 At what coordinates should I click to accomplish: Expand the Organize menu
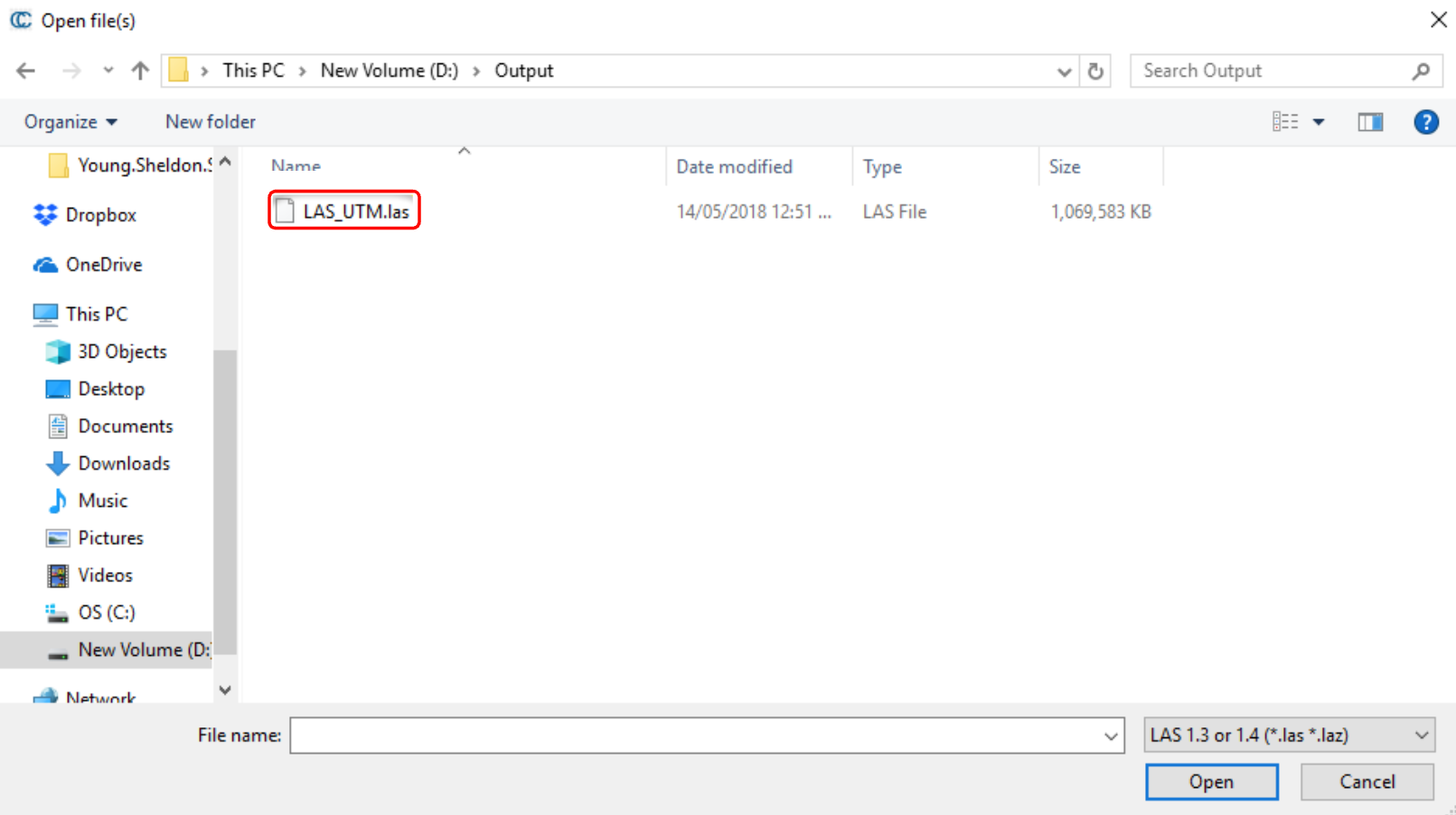click(x=70, y=122)
